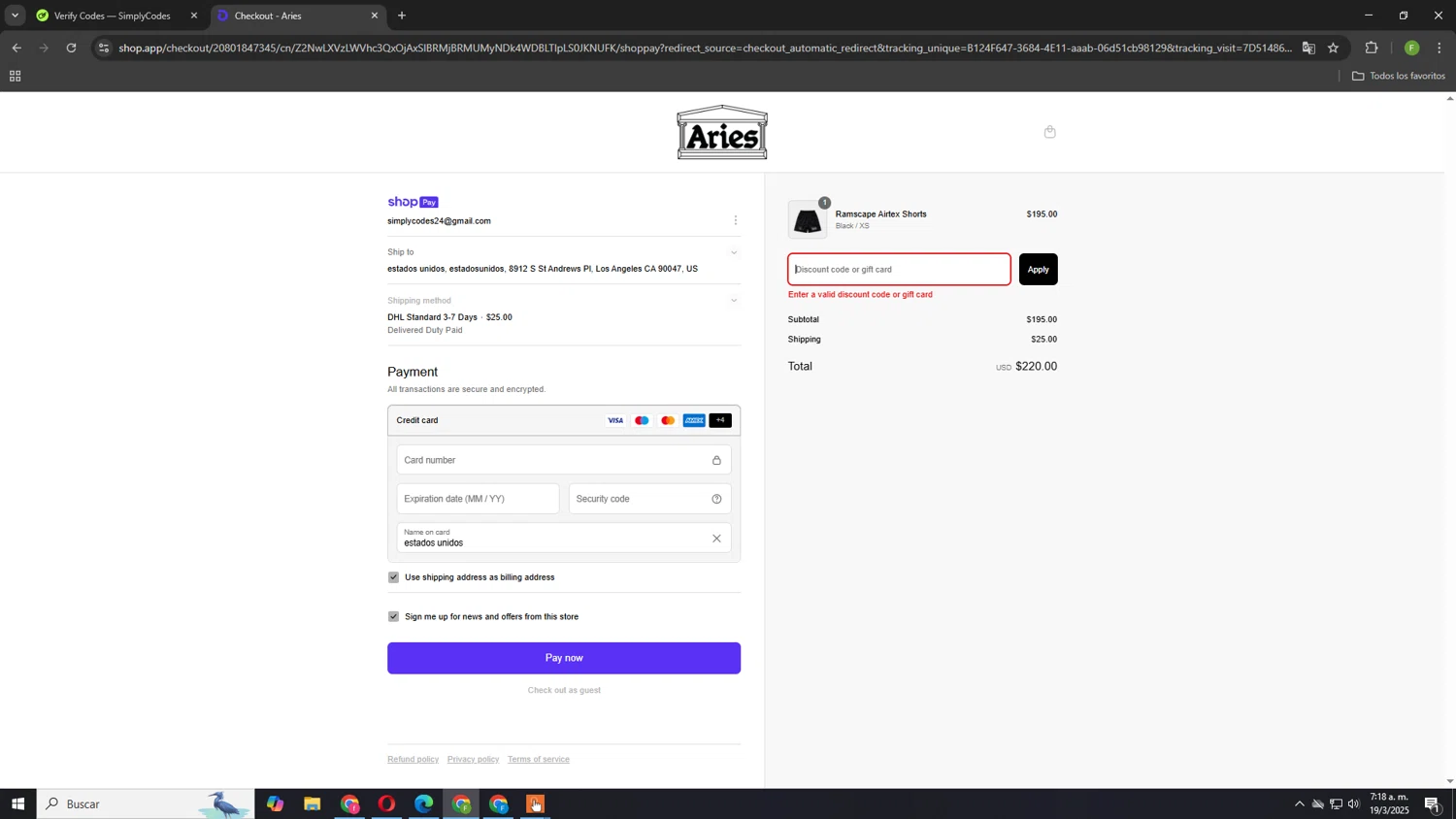Click the DHL Standard 3-7 Days text

tap(432, 317)
